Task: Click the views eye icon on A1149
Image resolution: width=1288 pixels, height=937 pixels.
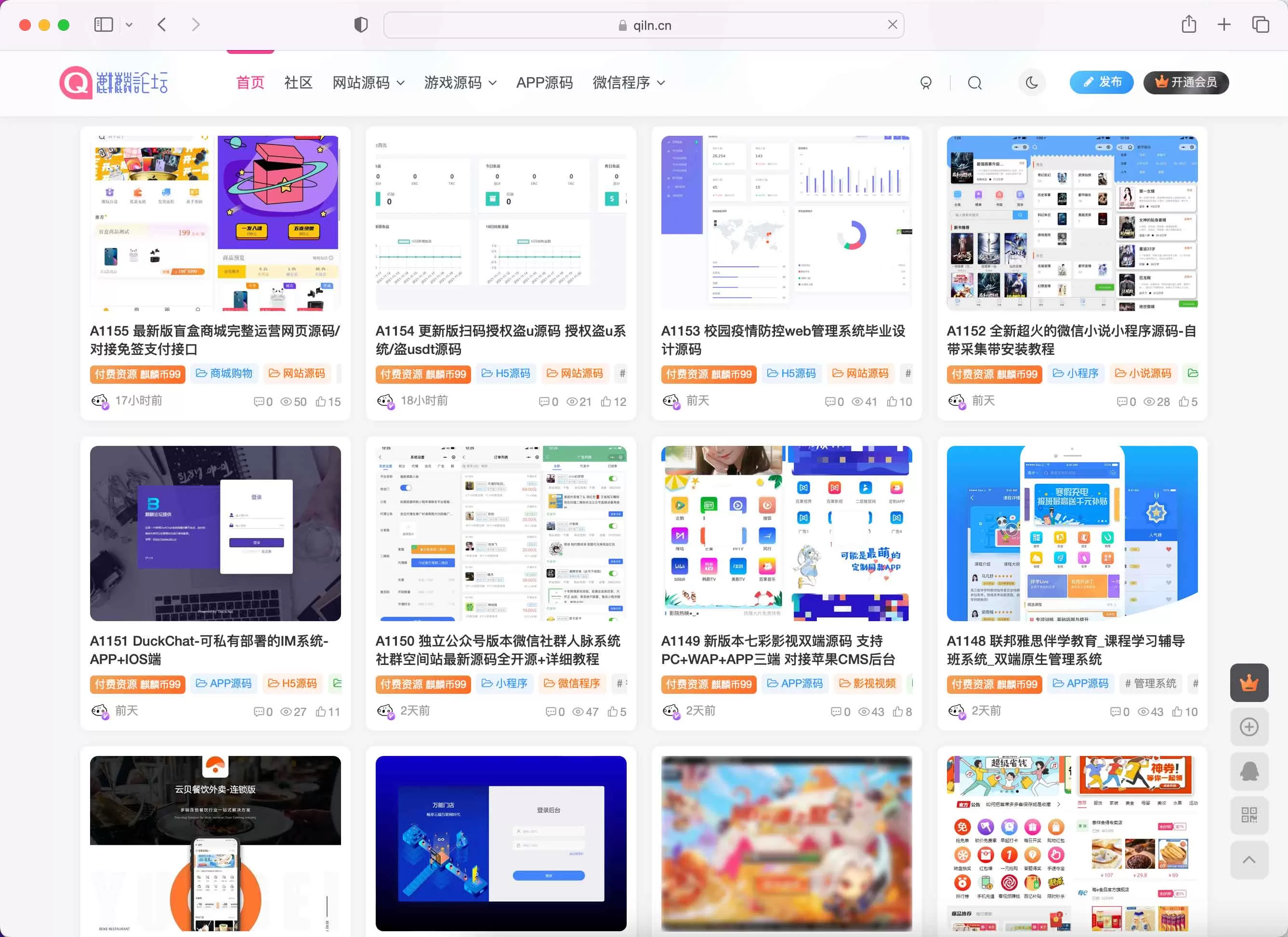Action: [x=863, y=712]
